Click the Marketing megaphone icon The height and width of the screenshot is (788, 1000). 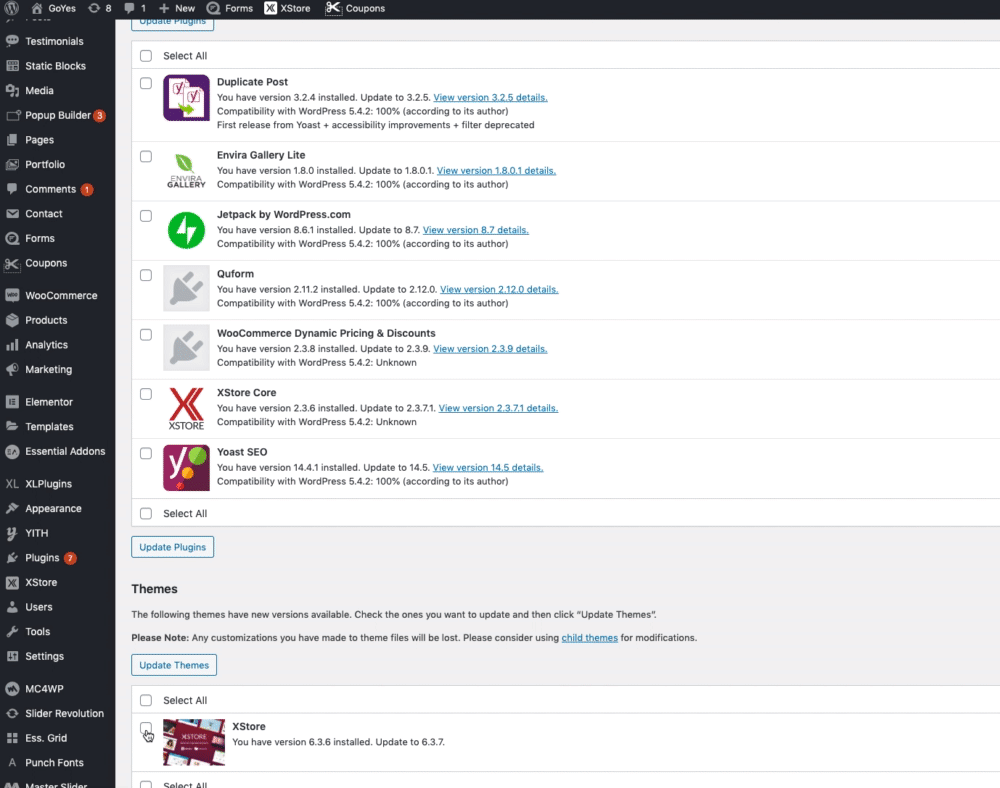[12, 369]
